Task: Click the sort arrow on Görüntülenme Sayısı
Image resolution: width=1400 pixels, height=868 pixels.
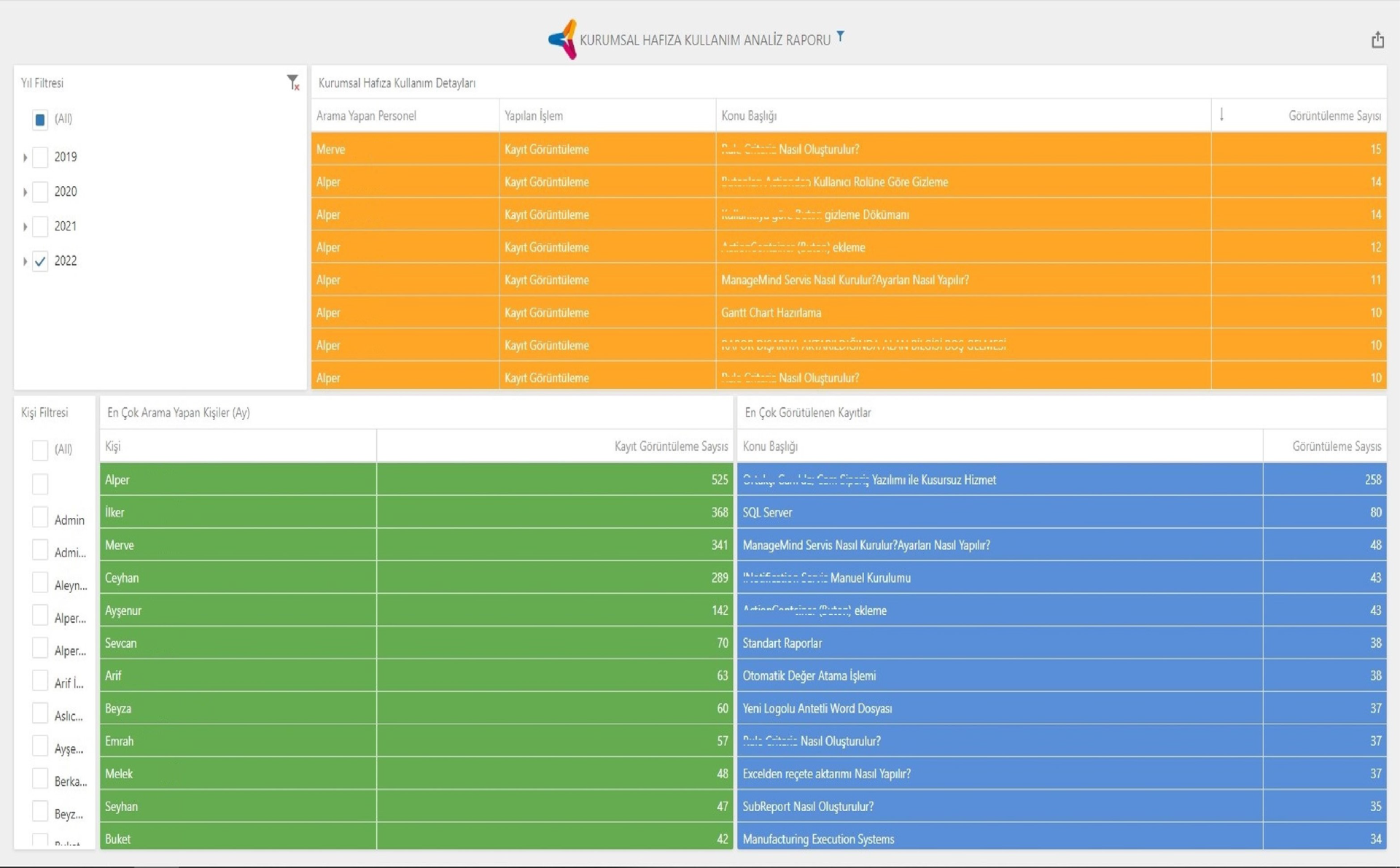Action: 1221,115
